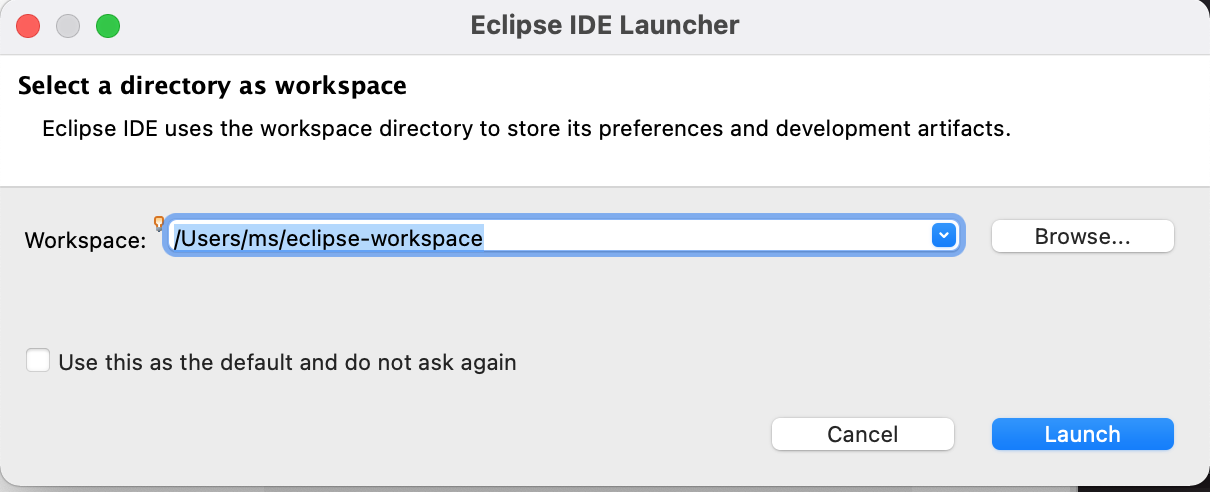The width and height of the screenshot is (1210, 492).
Task: Toggle default via do not ask again label
Action: (288, 362)
